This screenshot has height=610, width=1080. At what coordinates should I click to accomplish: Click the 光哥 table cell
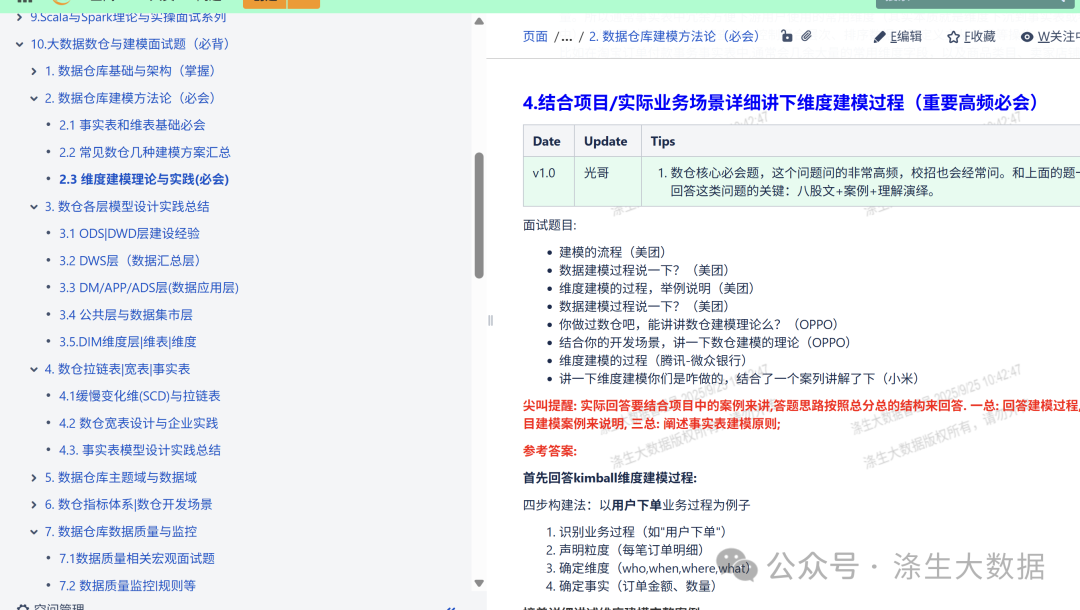click(x=608, y=182)
